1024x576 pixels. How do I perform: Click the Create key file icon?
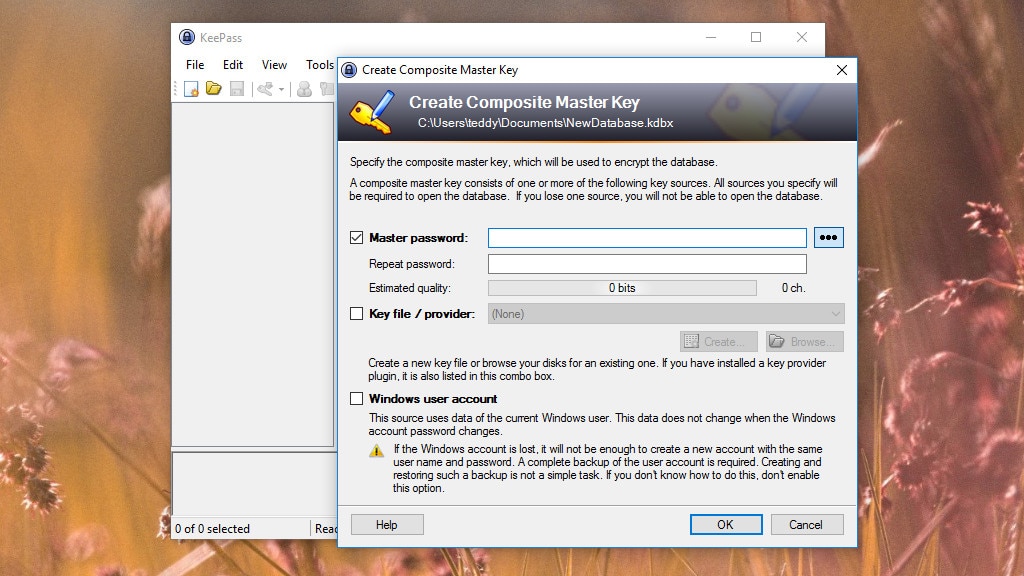[x=692, y=342]
